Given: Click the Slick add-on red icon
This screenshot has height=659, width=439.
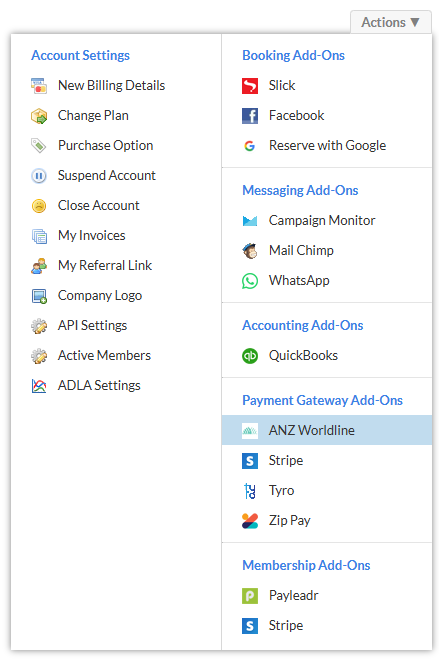Looking at the screenshot, I should pos(250,85).
